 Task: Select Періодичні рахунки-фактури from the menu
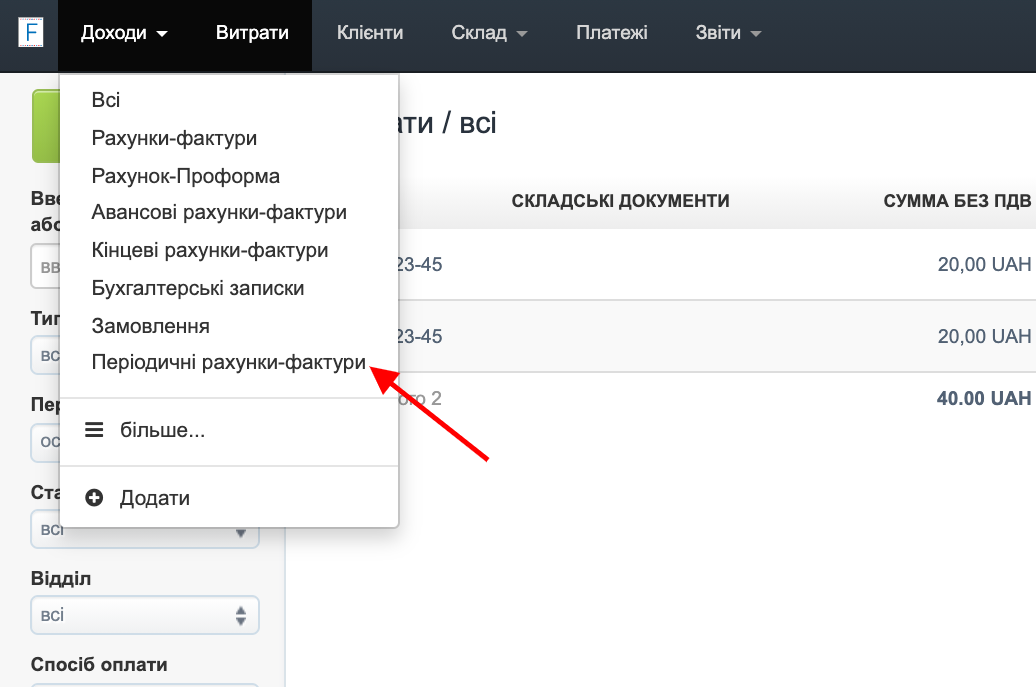click(x=229, y=362)
